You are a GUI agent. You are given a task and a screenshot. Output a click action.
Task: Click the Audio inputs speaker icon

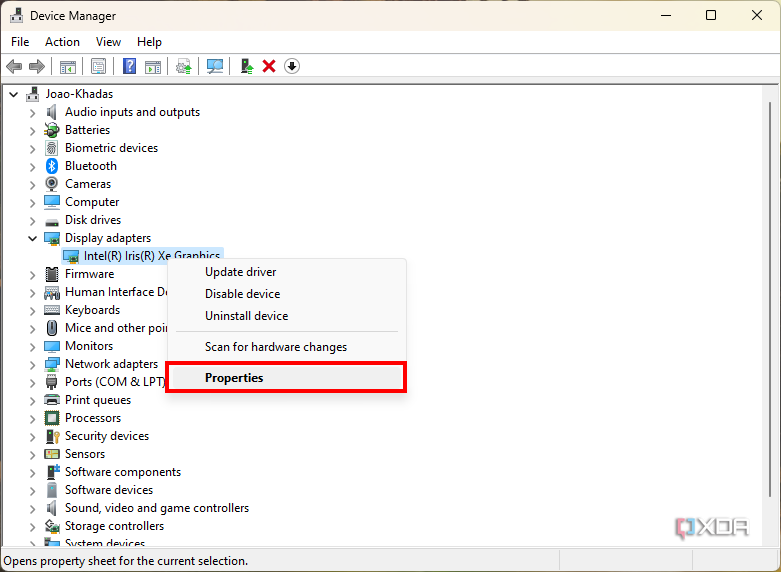tap(52, 112)
